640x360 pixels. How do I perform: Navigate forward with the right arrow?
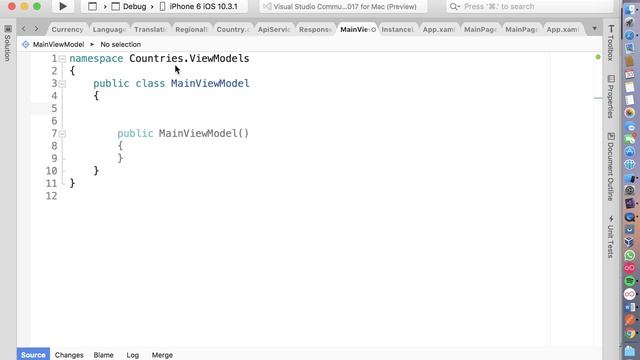[36, 29]
